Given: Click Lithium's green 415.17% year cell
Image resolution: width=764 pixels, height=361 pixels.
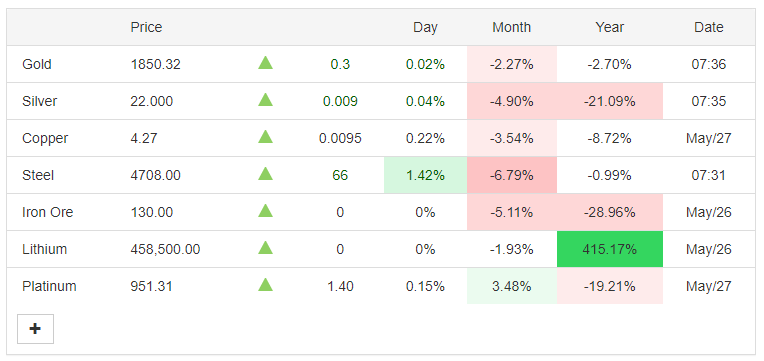Looking at the screenshot, I should tap(610, 249).
